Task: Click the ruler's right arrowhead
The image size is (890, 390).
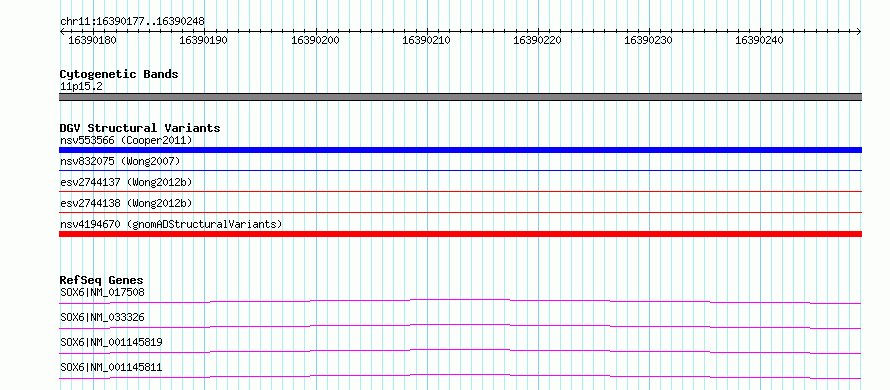Action: (x=859, y=32)
